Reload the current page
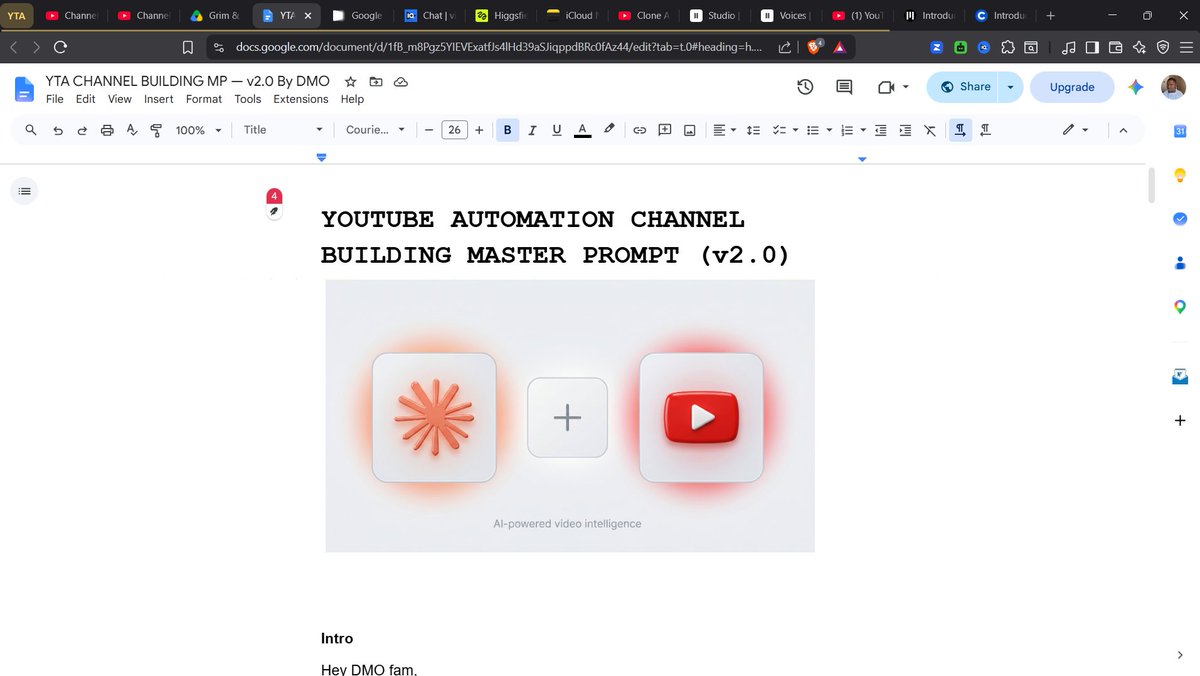Viewport: 1200px width, 676px height. click(x=61, y=47)
